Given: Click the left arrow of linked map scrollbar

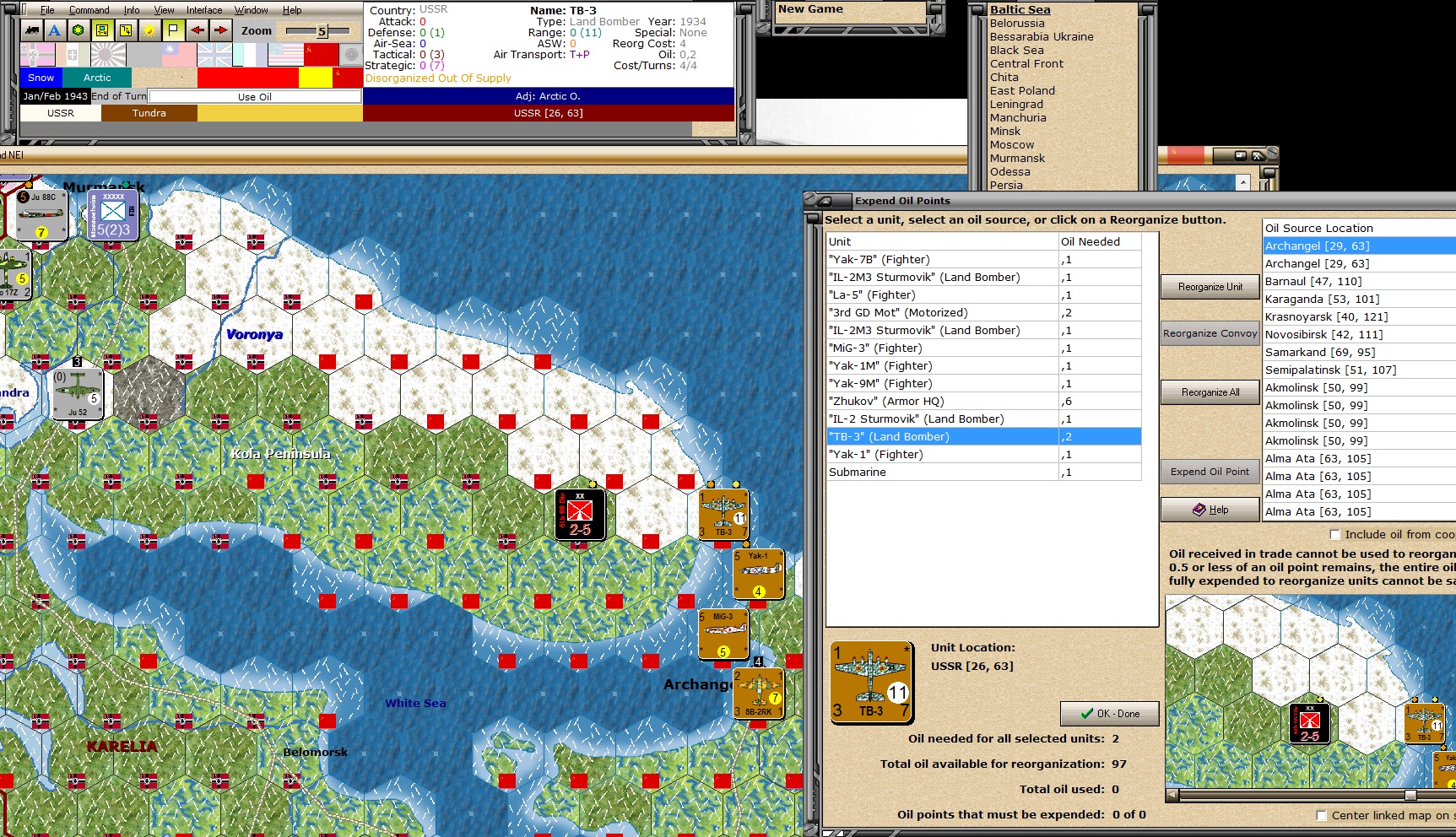Looking at the screenshot, I should 1172,795.
